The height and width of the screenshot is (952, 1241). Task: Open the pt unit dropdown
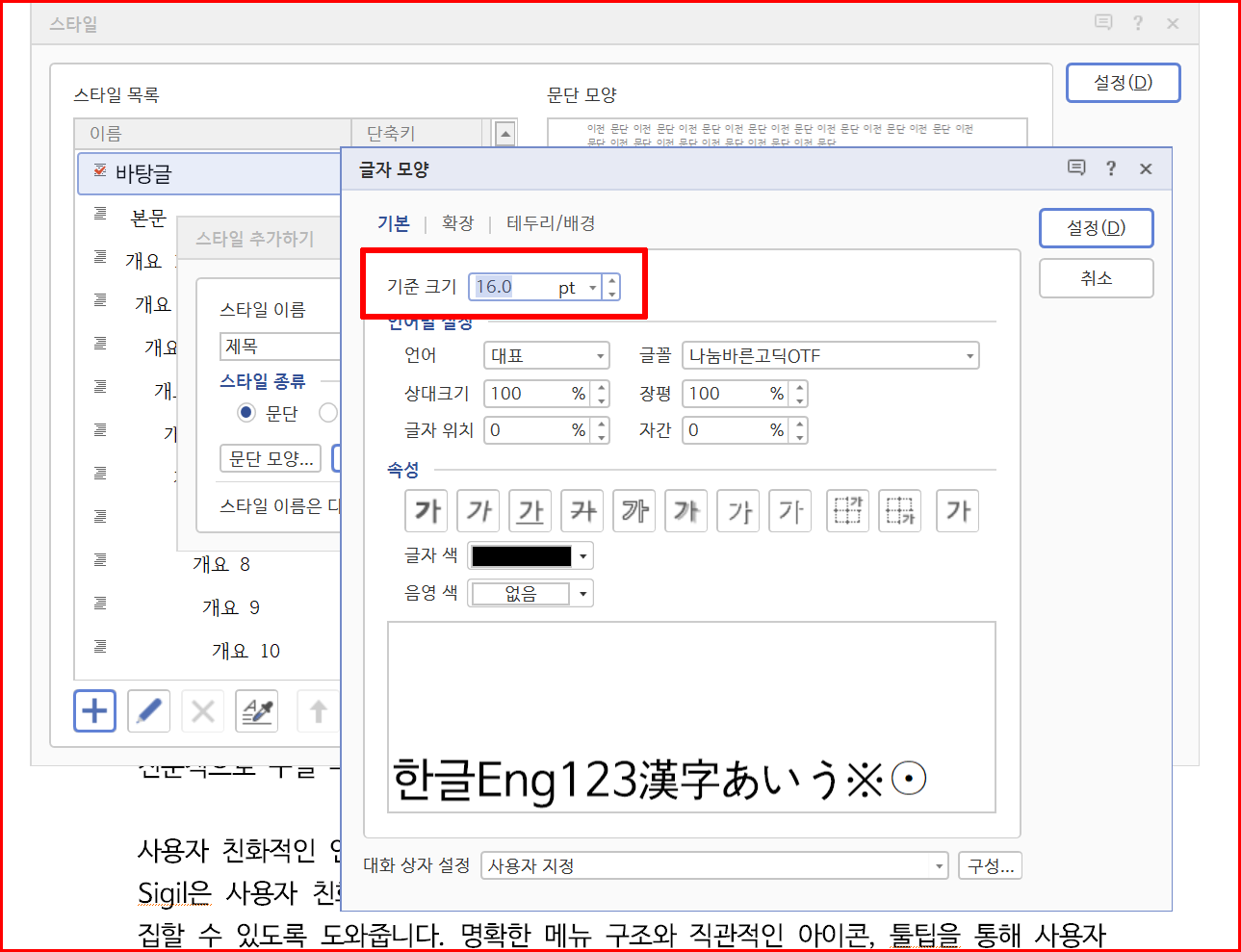(x=593, y=288)
